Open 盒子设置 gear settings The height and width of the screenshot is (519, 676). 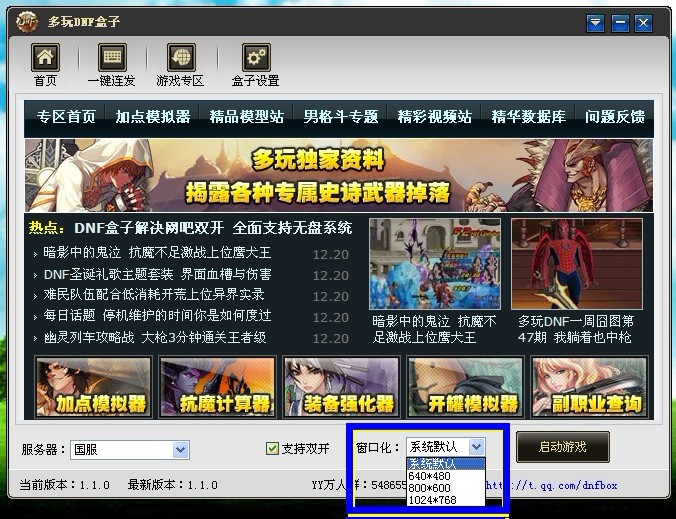(x=255, y=58)
